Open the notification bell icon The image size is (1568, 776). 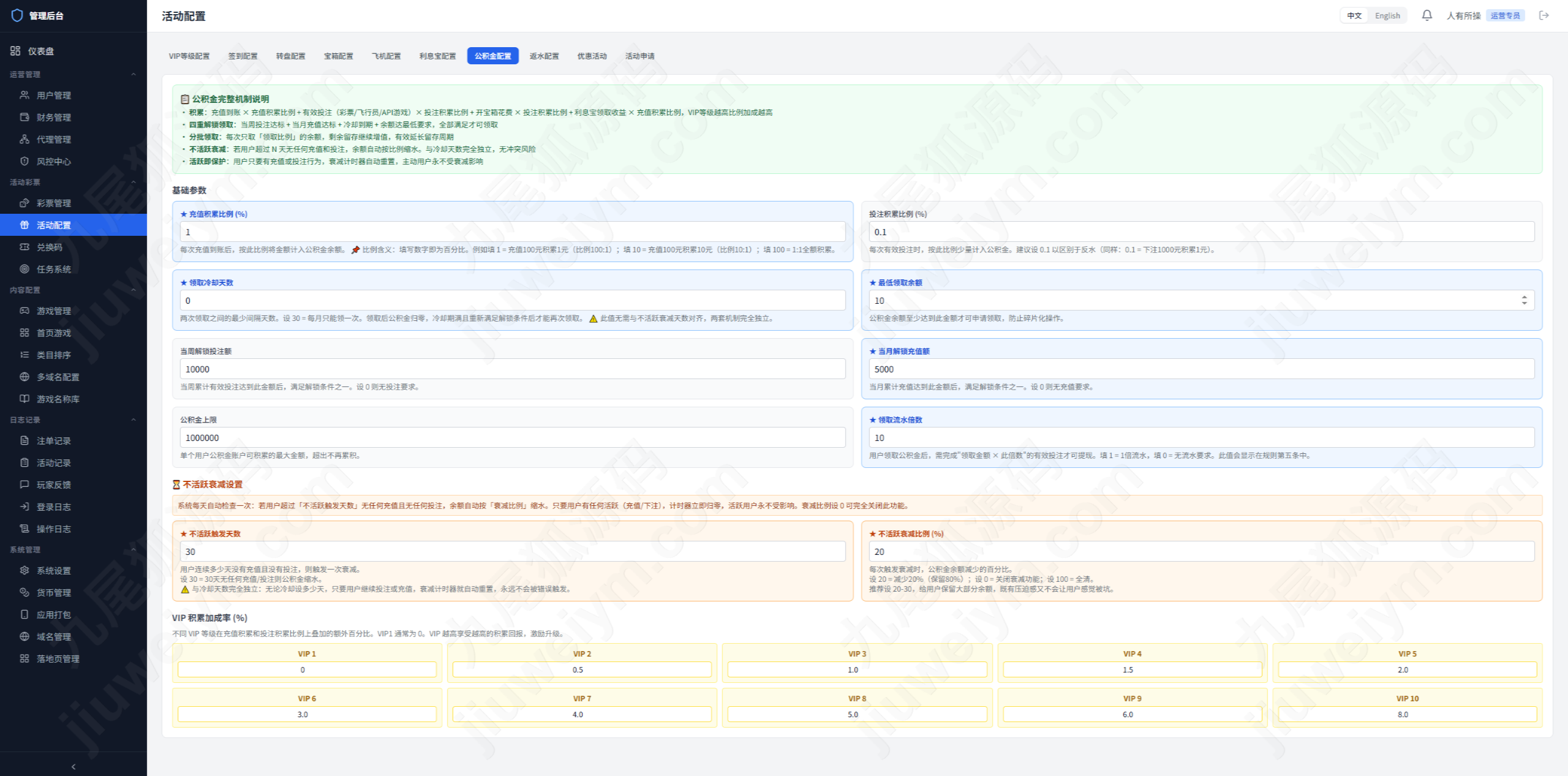pyautogui.click(x=1427, y=15)
